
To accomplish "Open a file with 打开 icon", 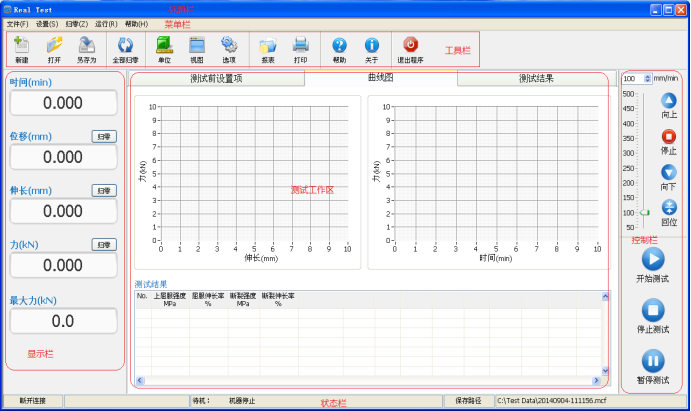I will 54,48.
